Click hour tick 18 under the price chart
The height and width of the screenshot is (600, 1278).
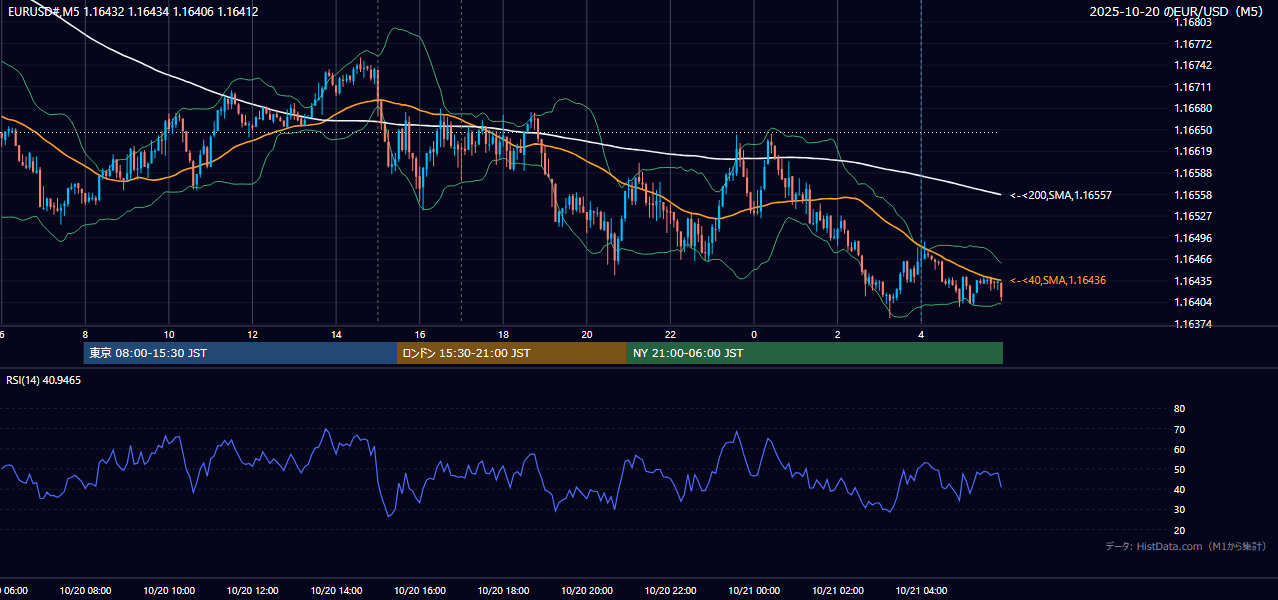[503, 335]
